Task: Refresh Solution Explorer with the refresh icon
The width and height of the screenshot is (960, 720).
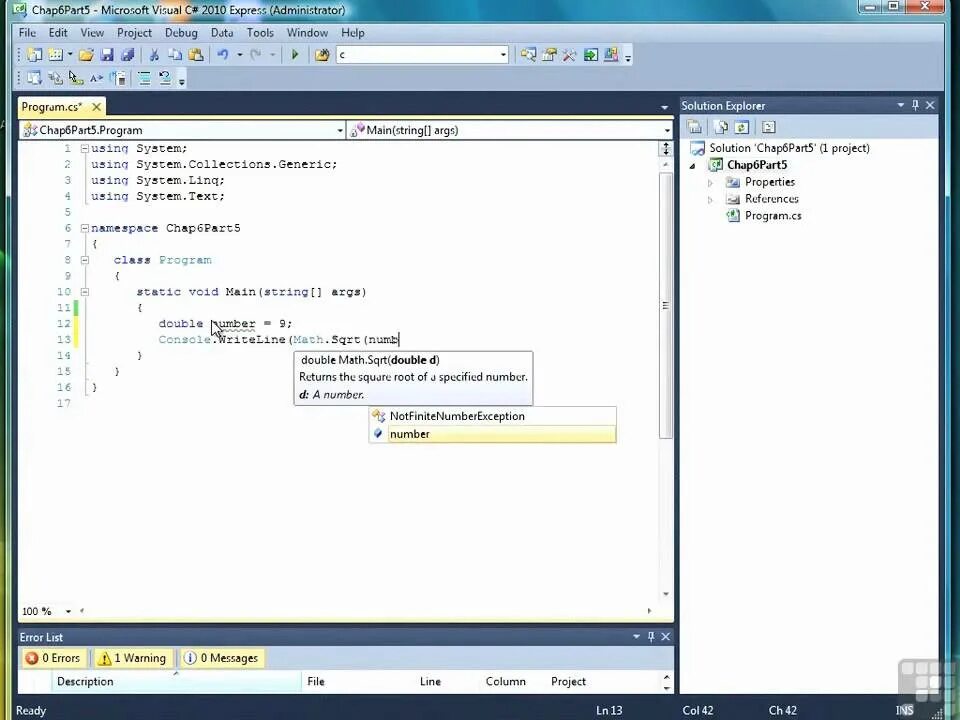Action: coord(741,127)
